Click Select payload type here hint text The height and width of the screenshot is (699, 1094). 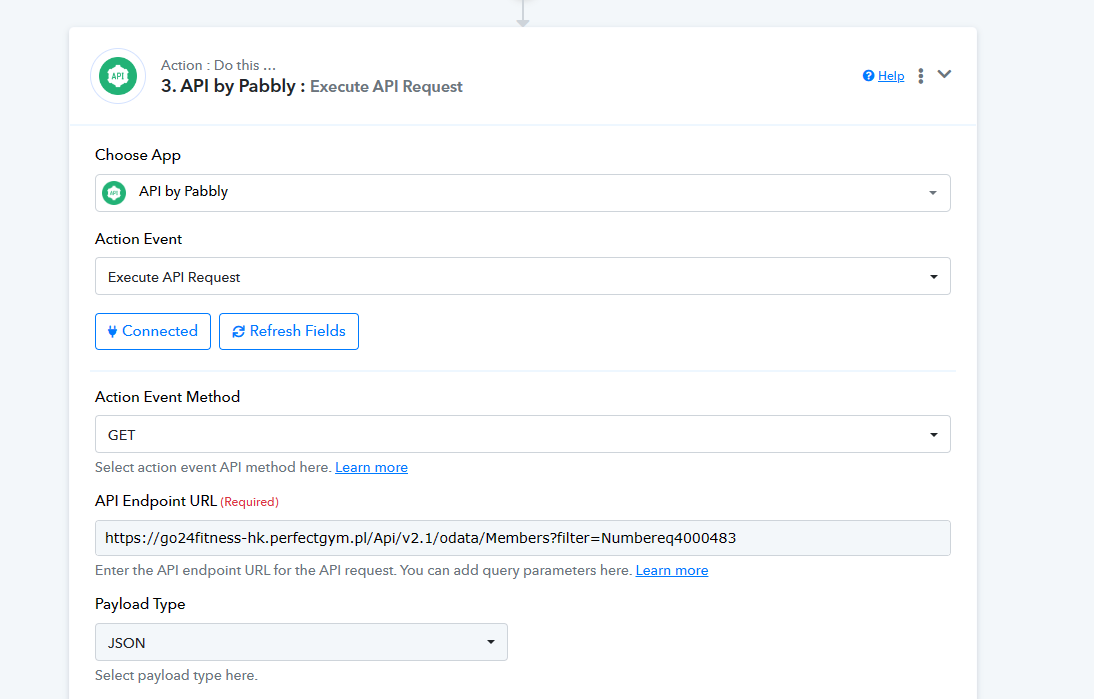click(177, 675)
